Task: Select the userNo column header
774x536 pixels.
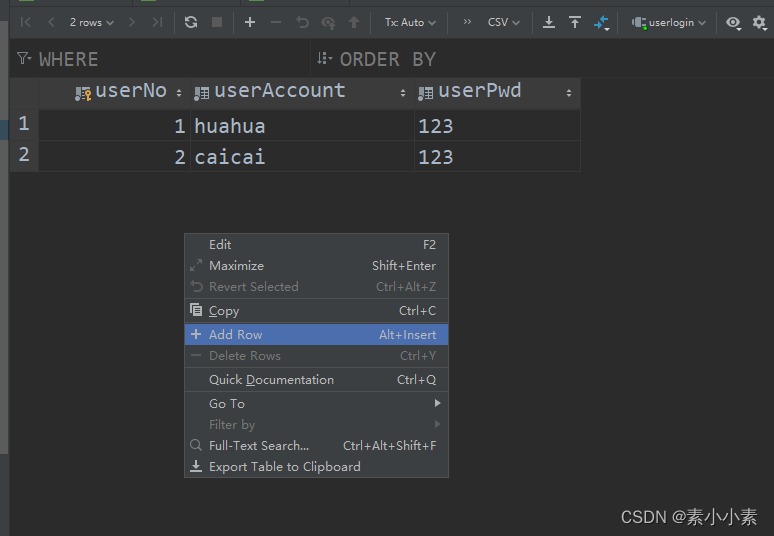Action: coord(115,92)
